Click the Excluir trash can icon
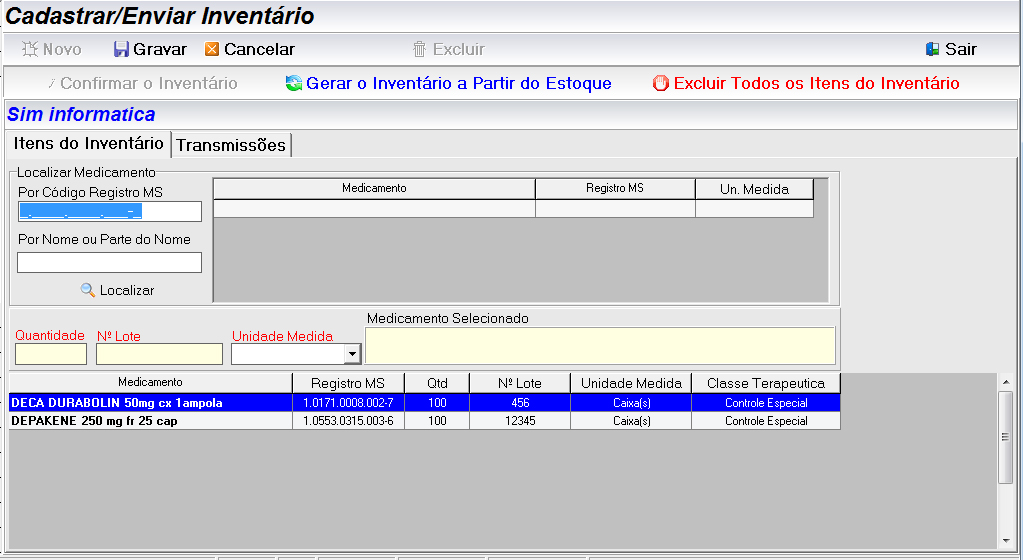Image resolution: width=1023 pixels, height=560 pixels. [419, 49]
